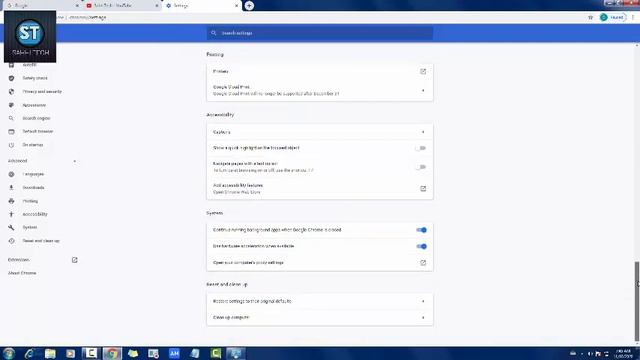
Task: Click the Search settings input field
Action: point(320,33)
